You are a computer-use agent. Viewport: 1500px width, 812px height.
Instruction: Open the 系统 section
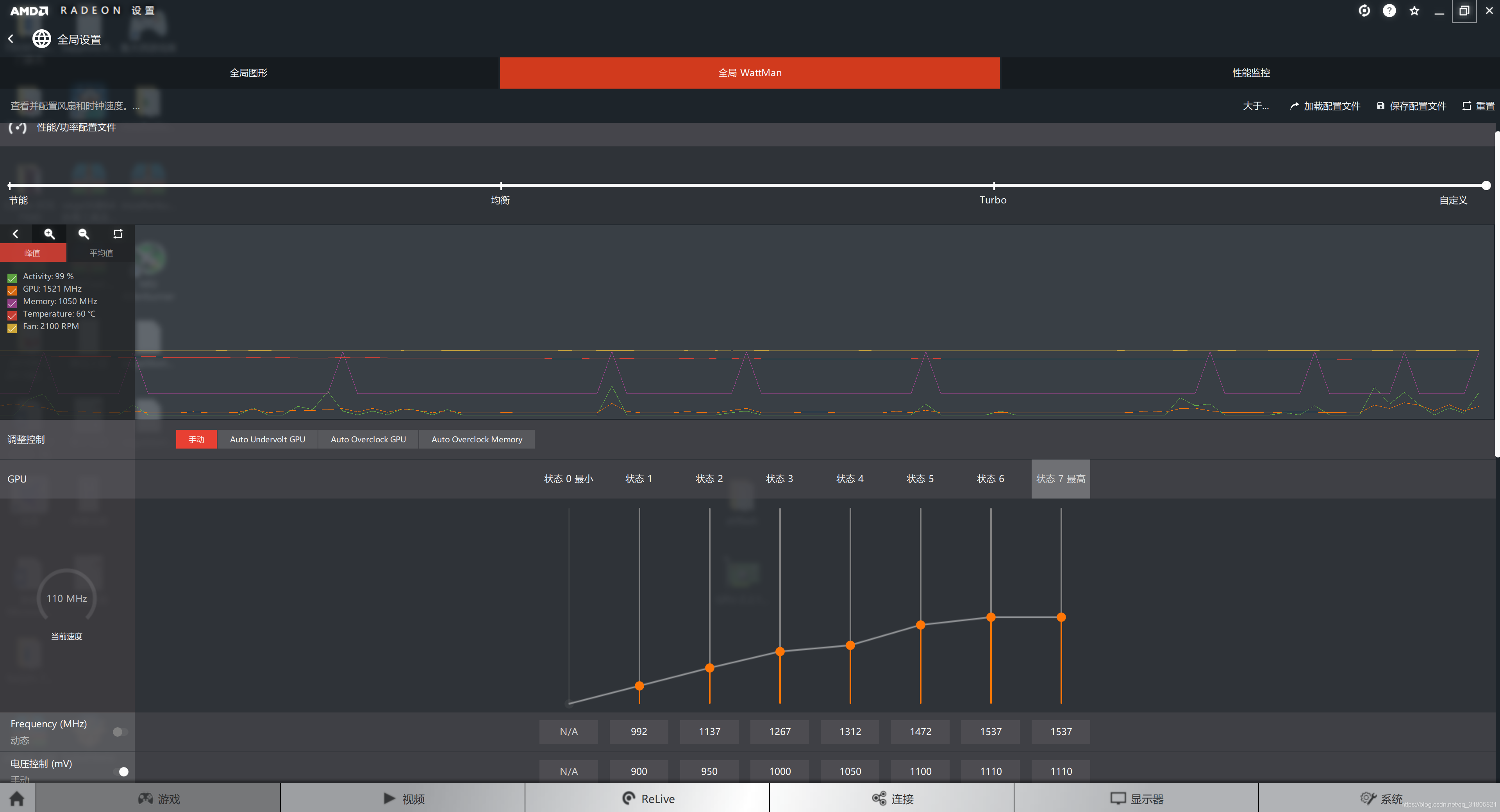pyautogui.click(x=1379, y=798)
